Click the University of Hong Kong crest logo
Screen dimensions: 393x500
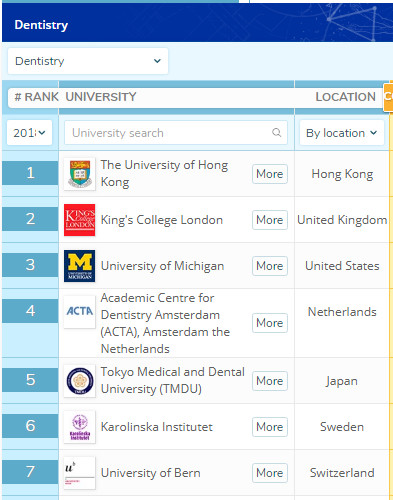pyautogui.click(x=79, y=174)
